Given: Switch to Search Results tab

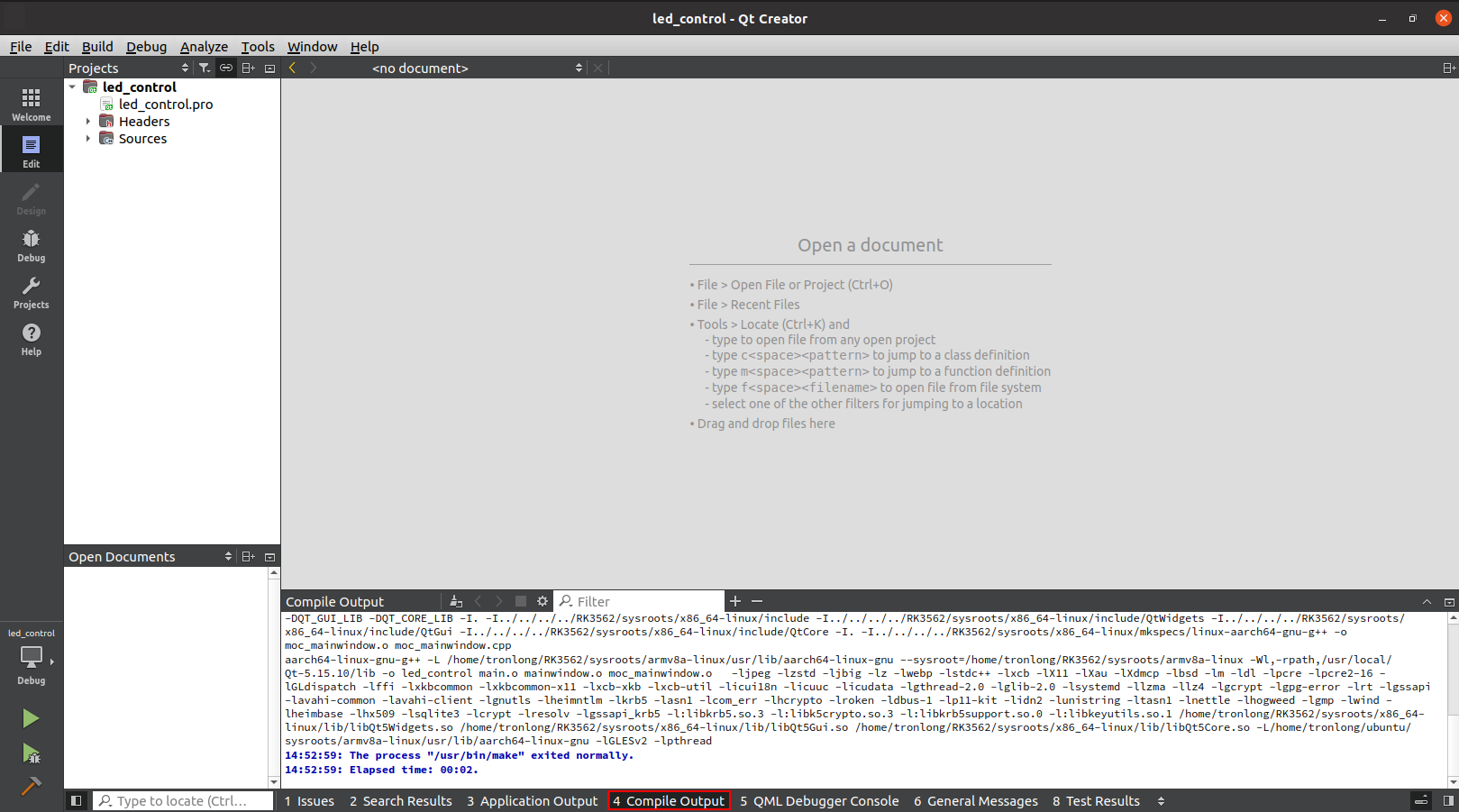Looking at the screenshot, I should click(x=400, y=800).
